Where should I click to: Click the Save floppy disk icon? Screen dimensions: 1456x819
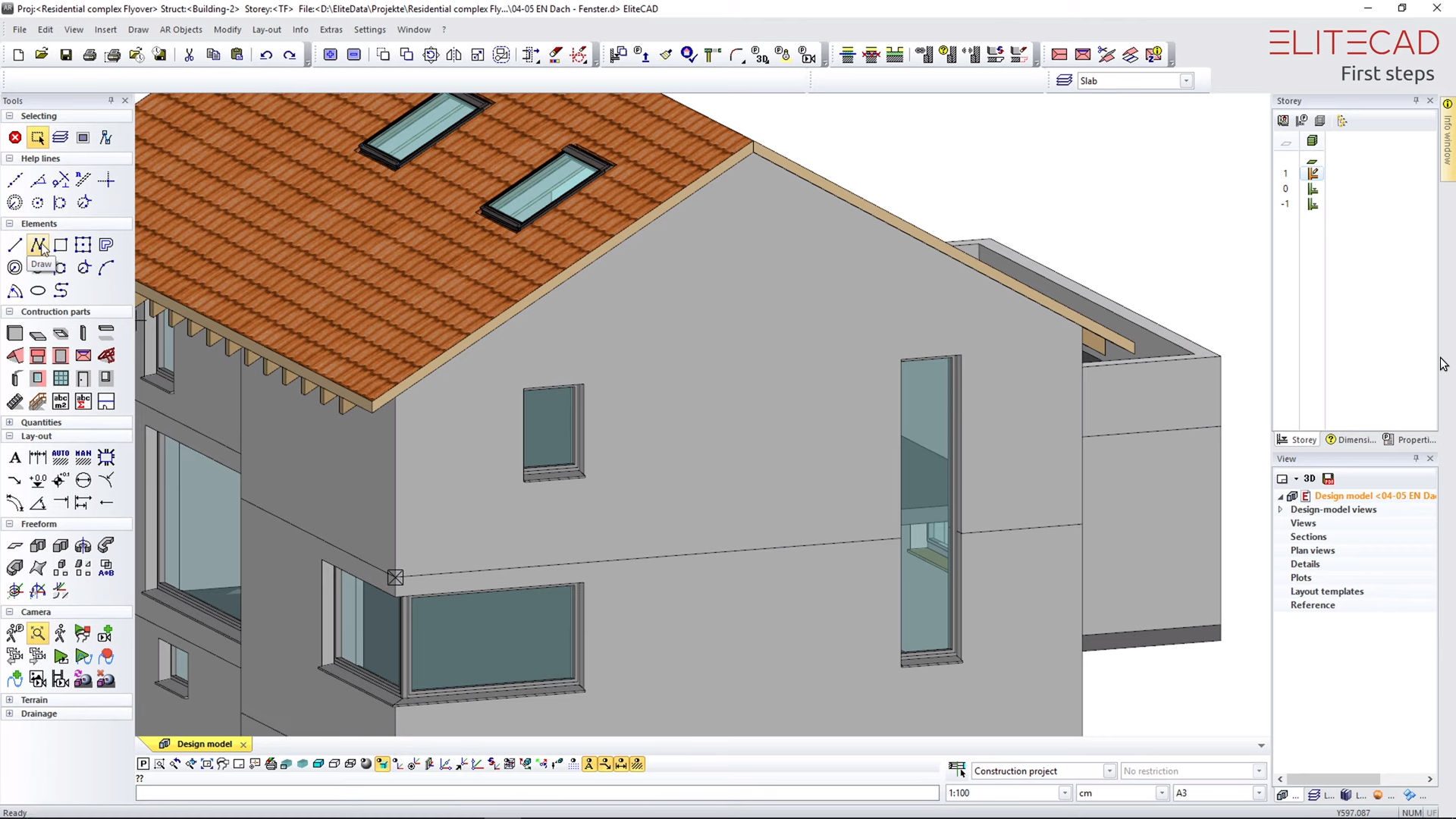[x=66, y=55]
